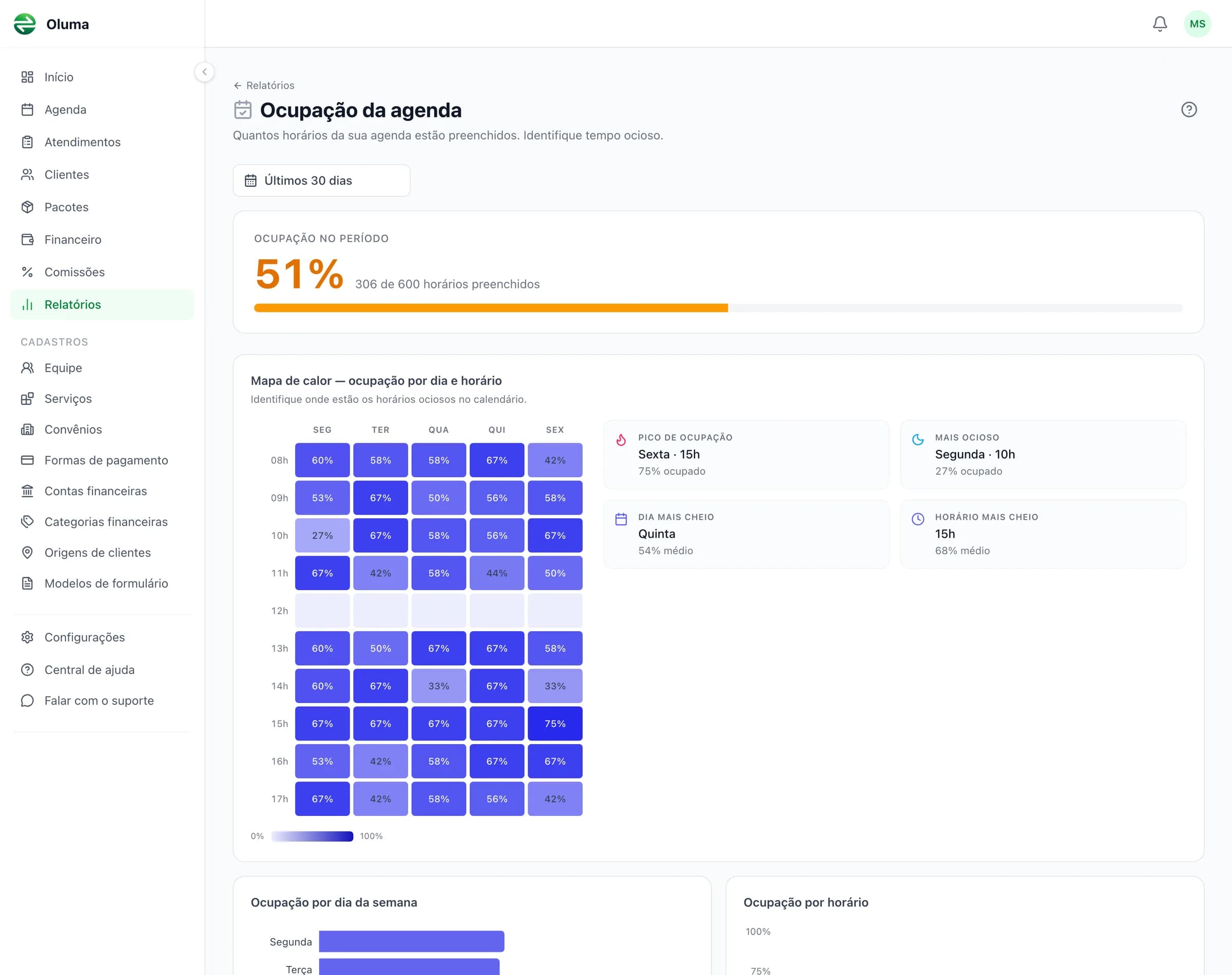Click the Configurações gear icon
This screenshot has width=1232, height=975.
click(27, 638)
